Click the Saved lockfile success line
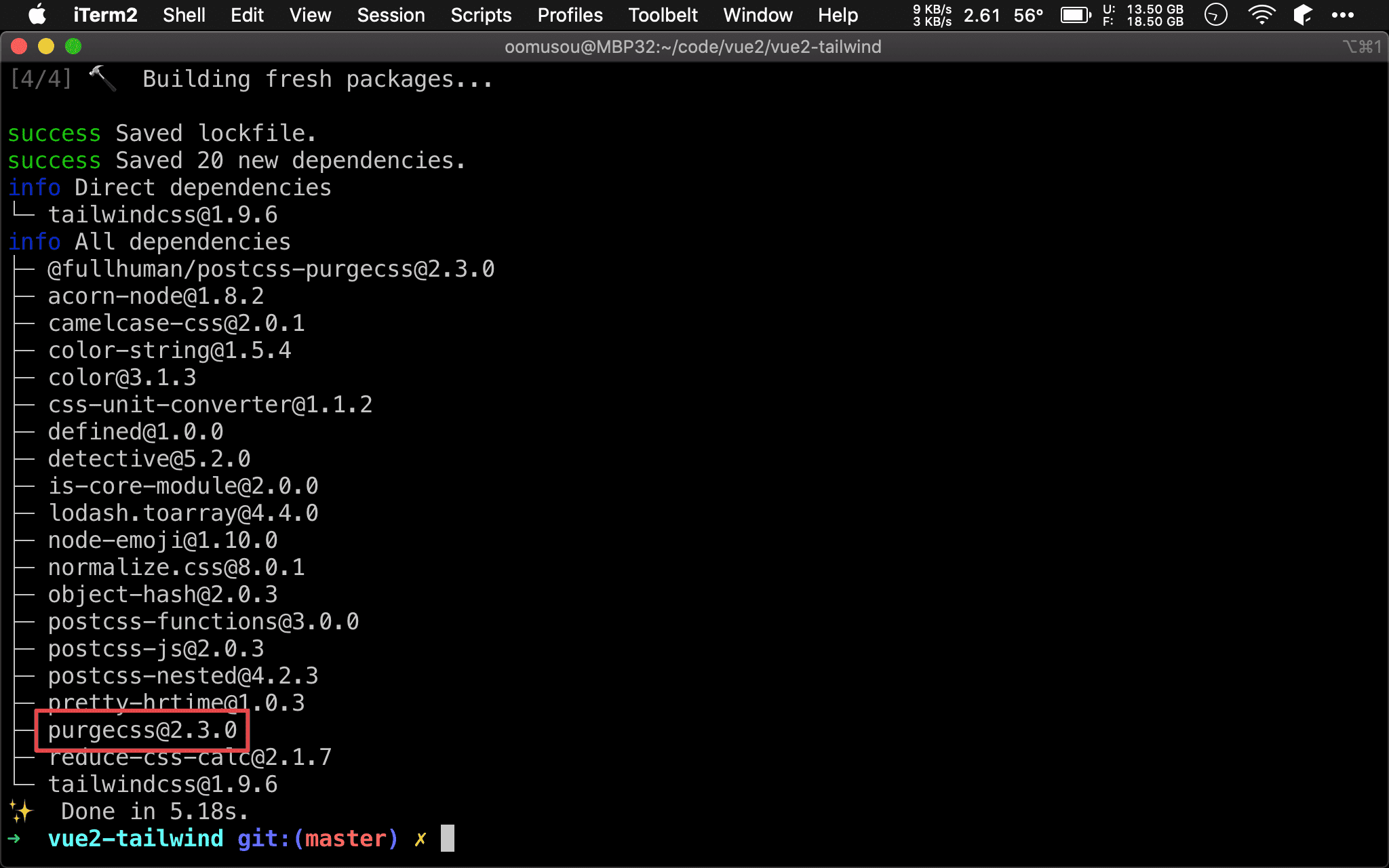This screenshot has height=868, width=1389. coord(162,134)
